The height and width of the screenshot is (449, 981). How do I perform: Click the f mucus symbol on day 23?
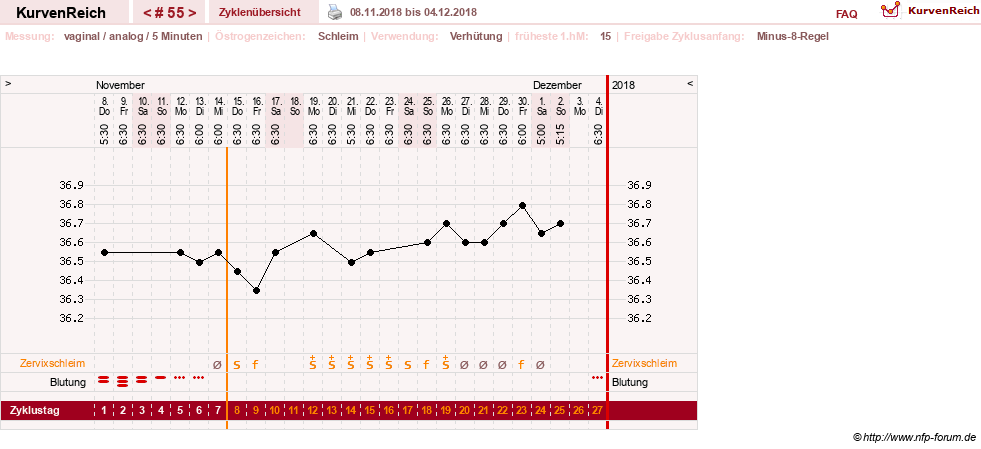pyautogui.click(x=521, y=365)
